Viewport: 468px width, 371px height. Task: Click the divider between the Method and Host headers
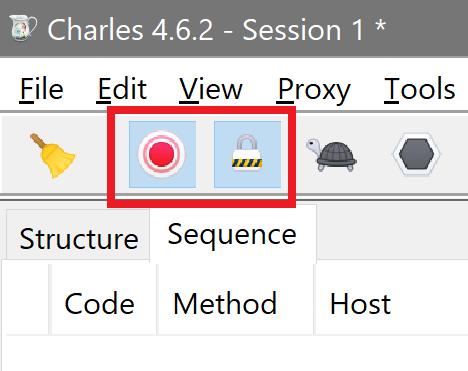click(x=314, y=299)
